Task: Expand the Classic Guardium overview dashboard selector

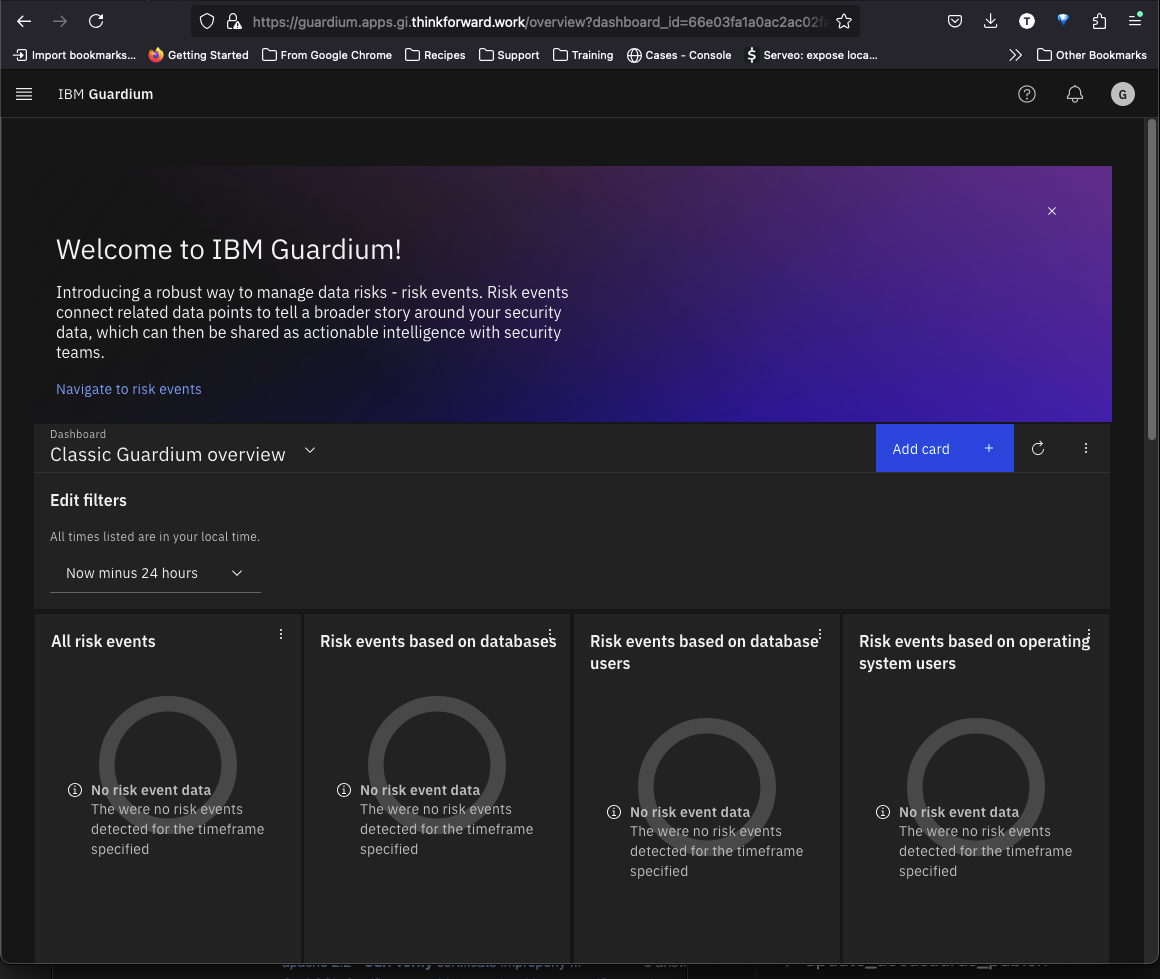Action: pyautogui.click(x=310, y=451)
